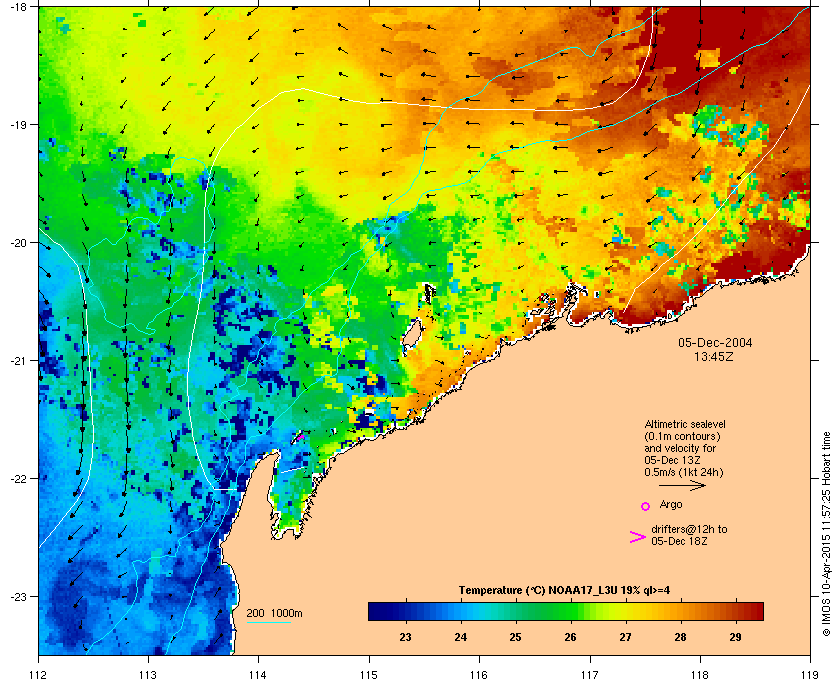Click the color bar value 26
Viewport: 840px width, 680px height.
[571, 637]
